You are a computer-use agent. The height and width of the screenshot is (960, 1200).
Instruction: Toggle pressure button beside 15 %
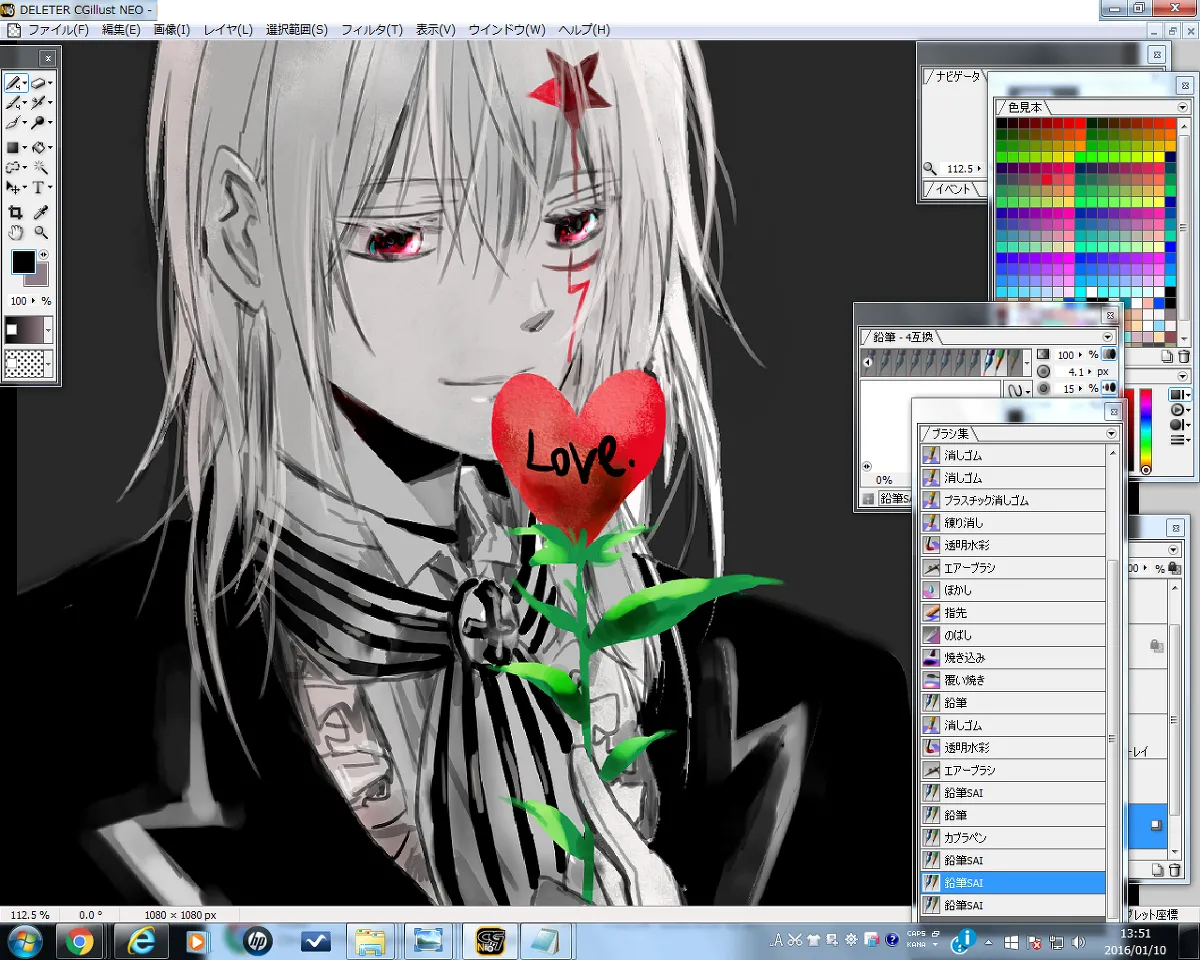tap(1109, 388)
